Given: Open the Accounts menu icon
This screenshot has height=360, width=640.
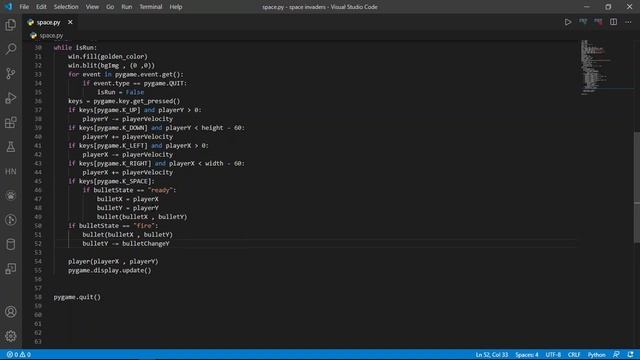Looking at the screenshot, I should [x=11, y=312].
